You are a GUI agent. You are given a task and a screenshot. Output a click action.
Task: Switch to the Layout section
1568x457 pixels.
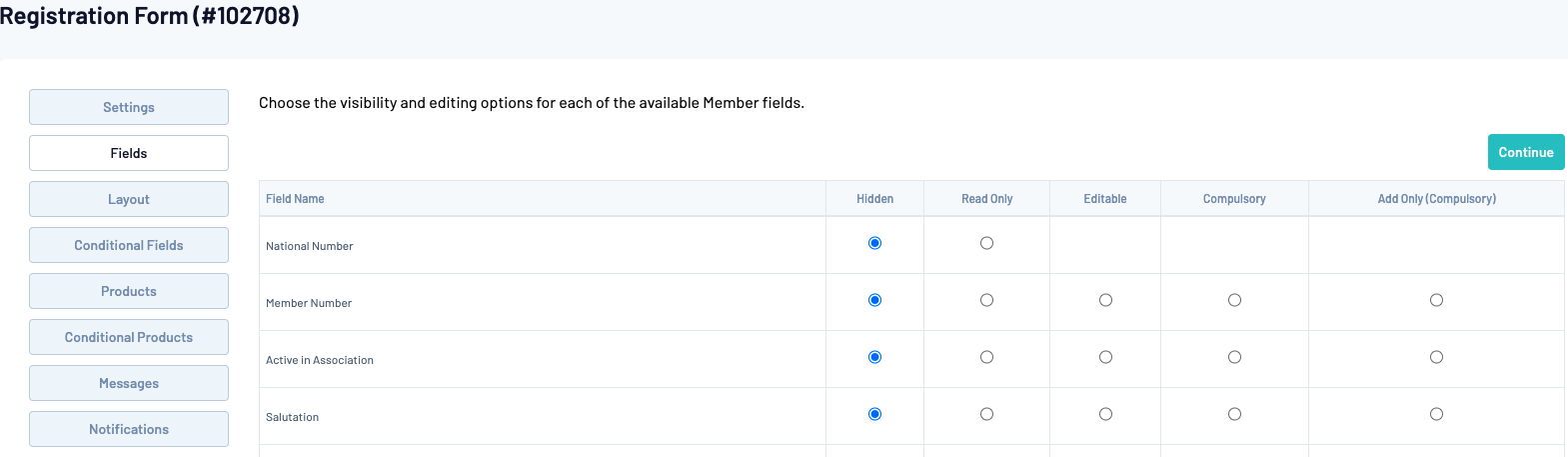129,199
